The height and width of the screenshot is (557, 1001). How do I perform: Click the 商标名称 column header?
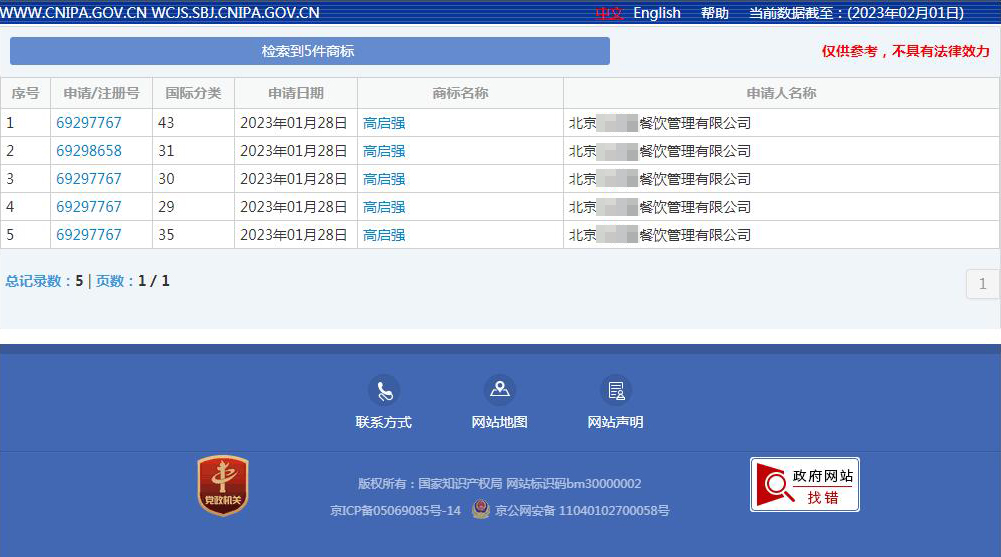(460, 93)
